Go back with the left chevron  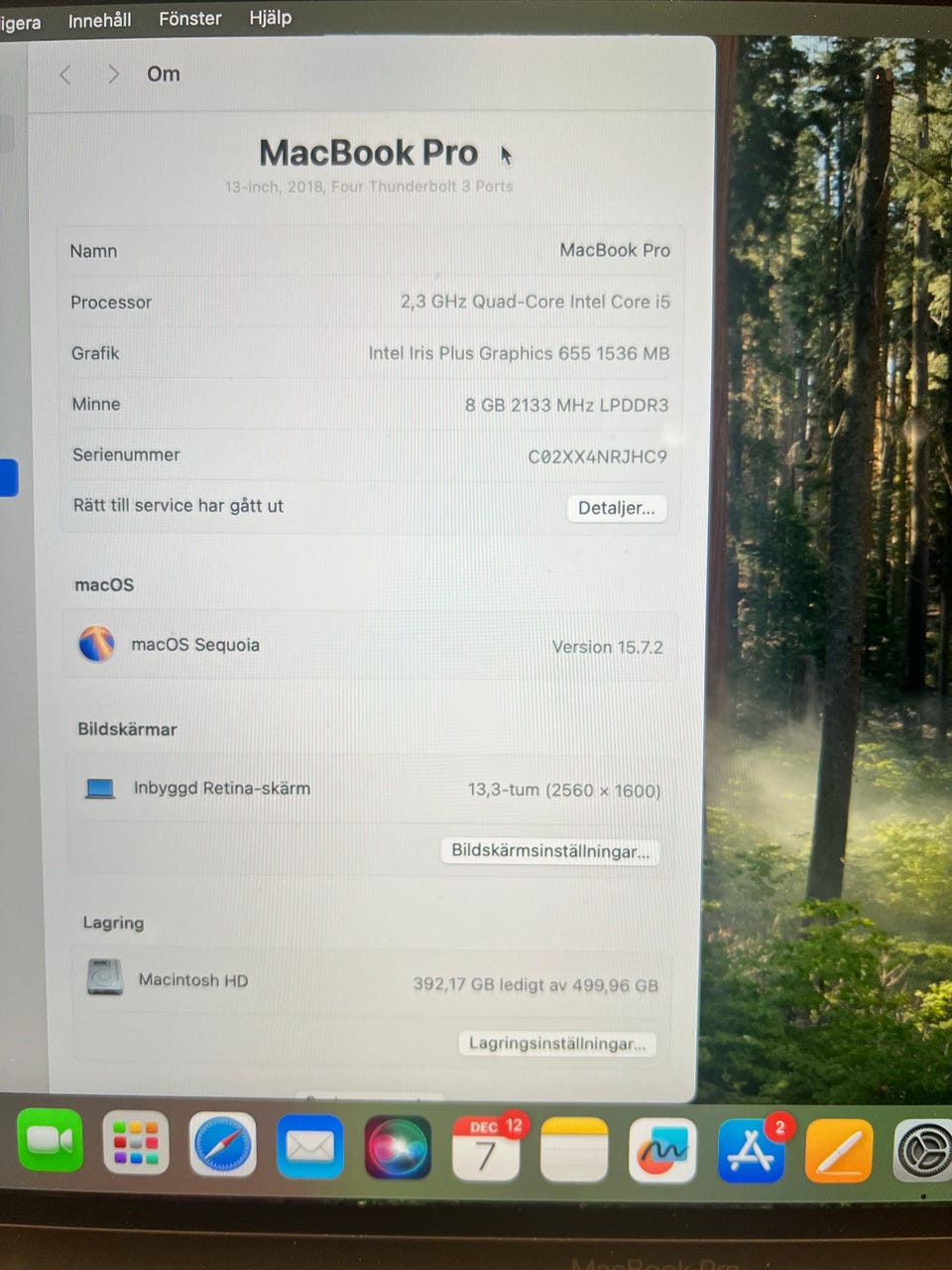65,74
